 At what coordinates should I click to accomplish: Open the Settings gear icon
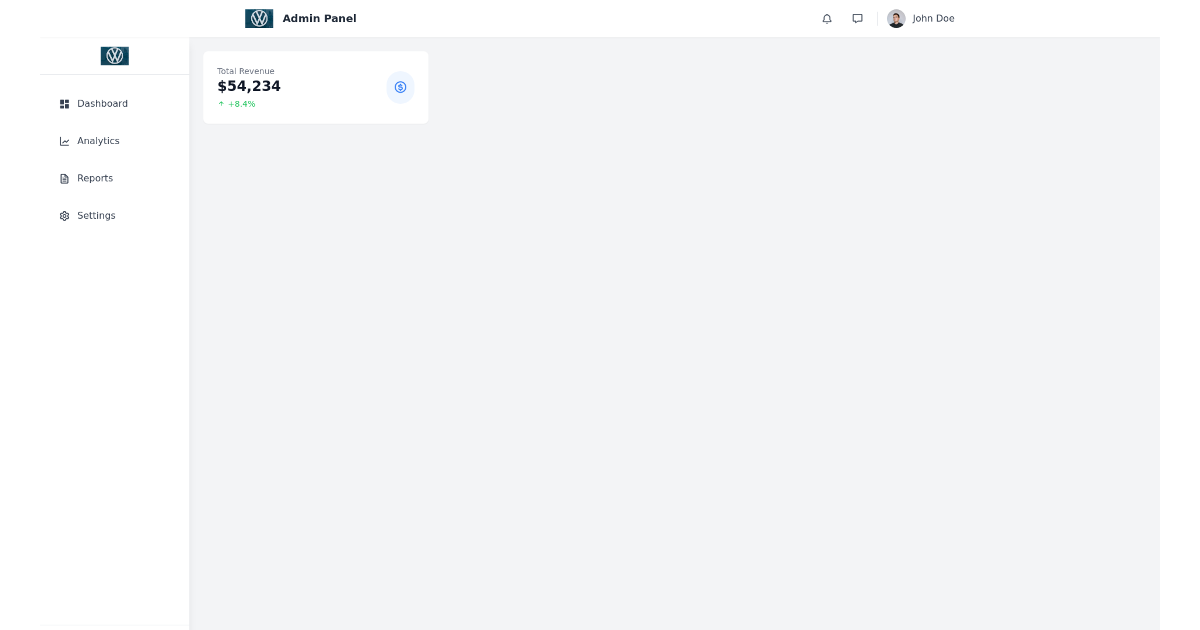[64, 215]
